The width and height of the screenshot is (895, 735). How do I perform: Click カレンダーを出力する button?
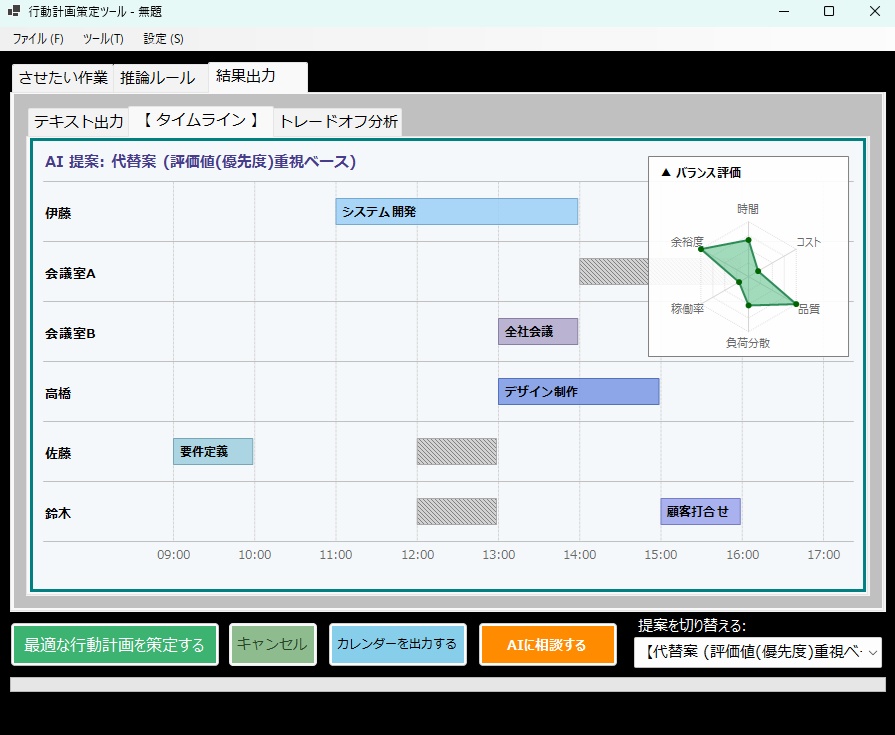tap(397, 645)
